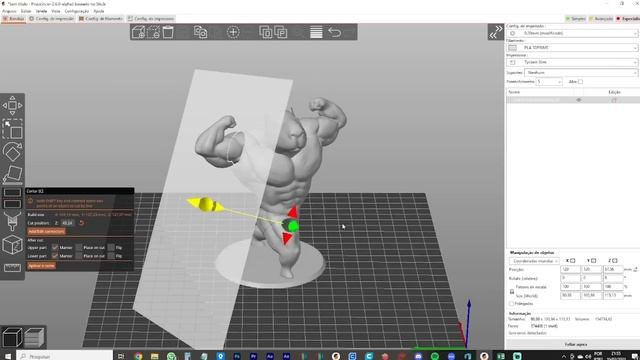The width and height of the screenshot is (640, 360).
Task: Select the Place on face tool
Action: click(12, 174)
